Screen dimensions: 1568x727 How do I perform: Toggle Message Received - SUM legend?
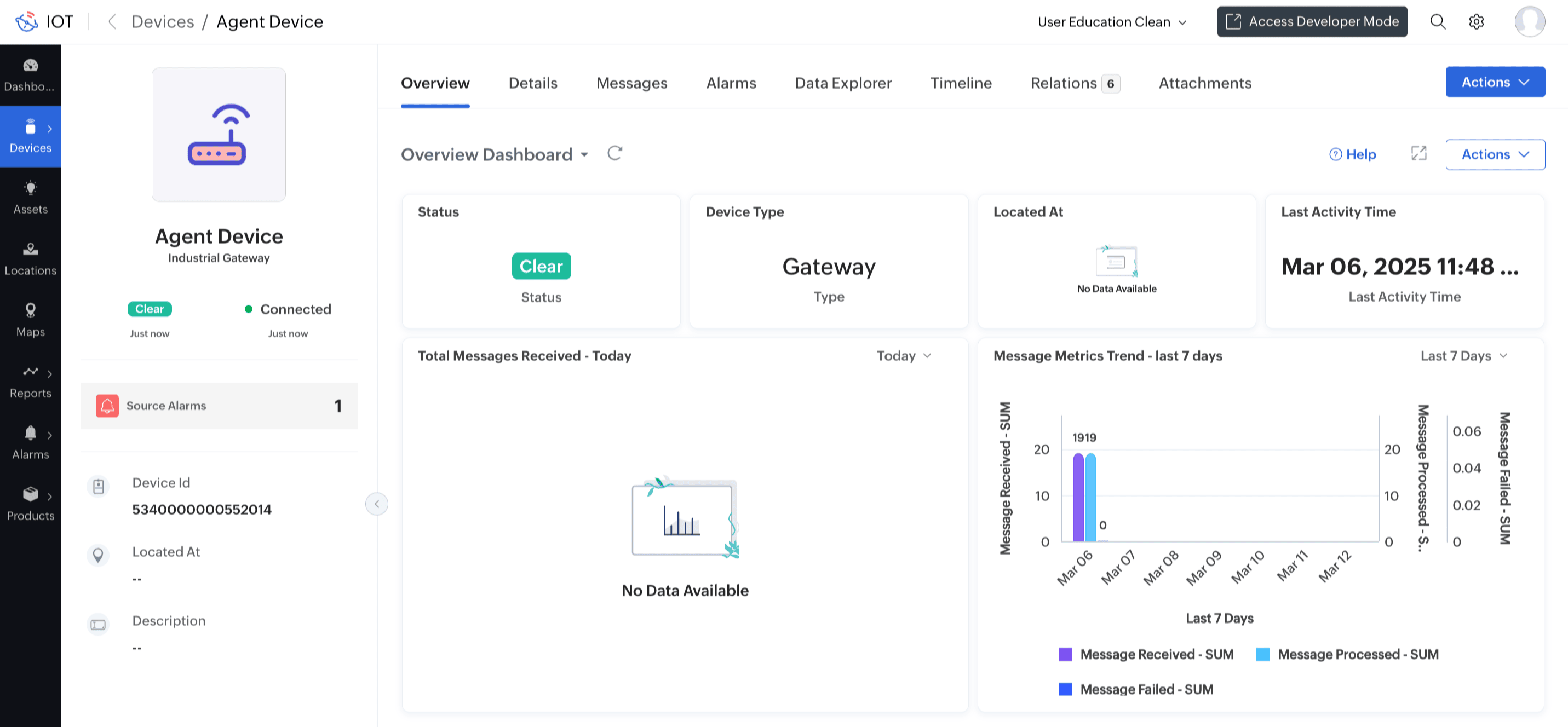pos(1146,654)
